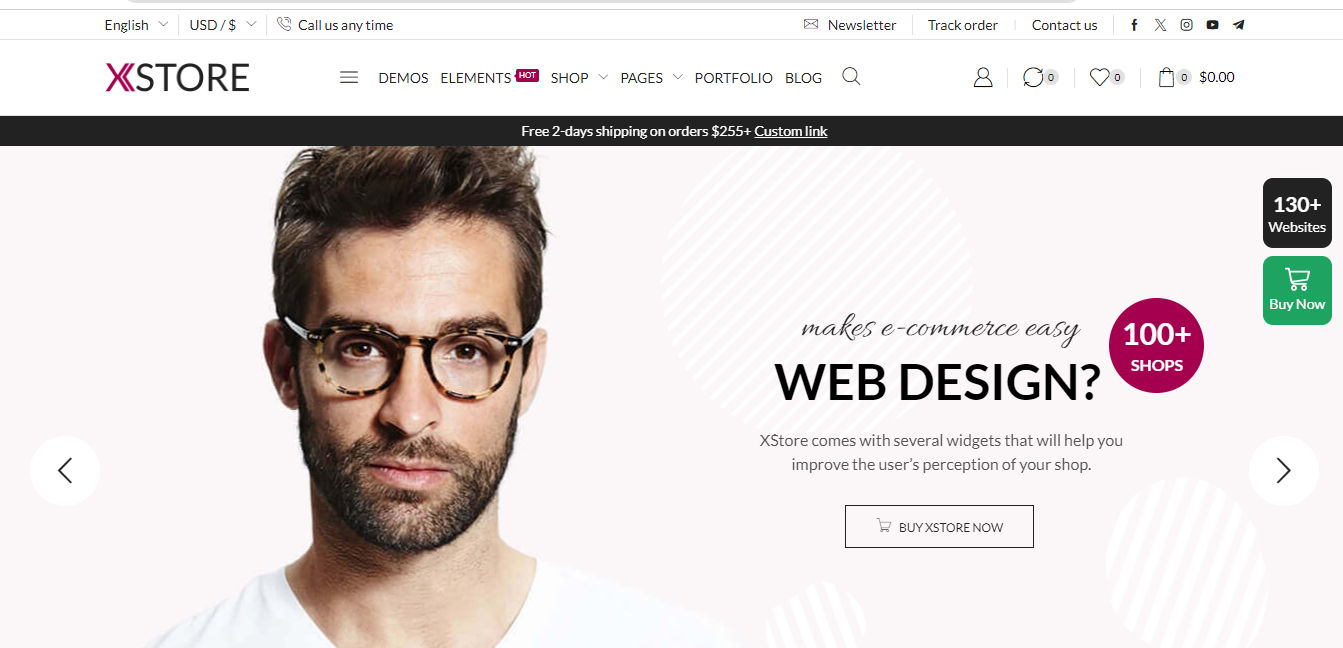Open the YouTube social icon
Screen dimensions: 1343x648
[1212, 25]
